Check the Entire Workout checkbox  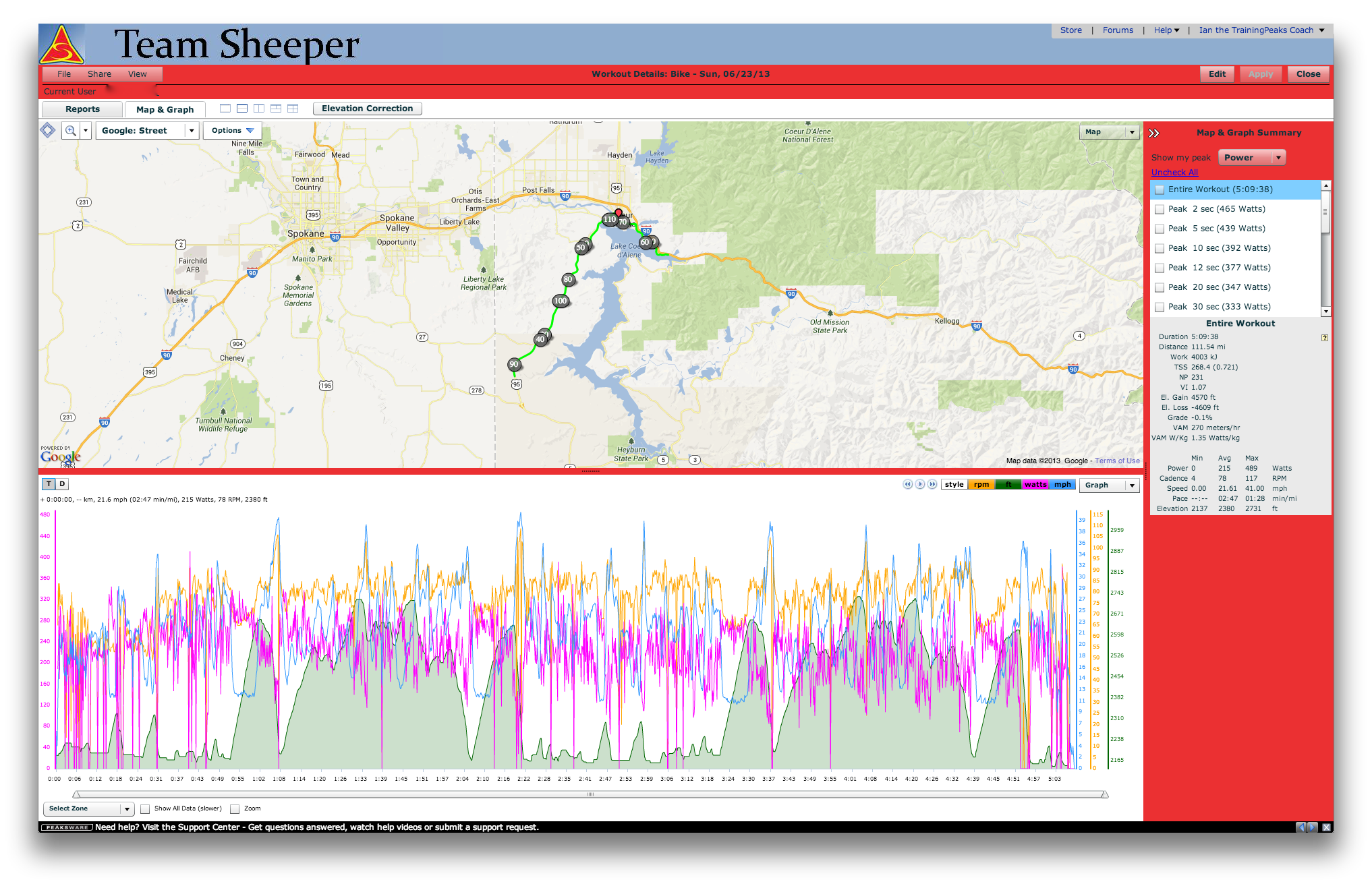(1160, 190)
